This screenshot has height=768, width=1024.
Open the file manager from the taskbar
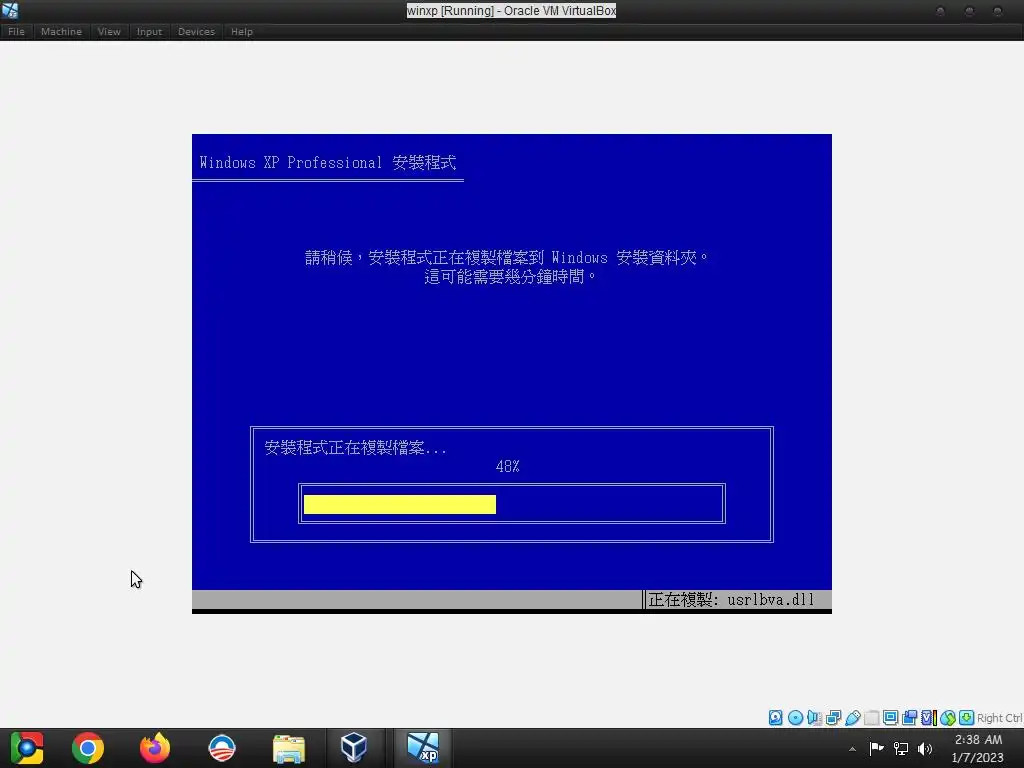click(289, 748)
